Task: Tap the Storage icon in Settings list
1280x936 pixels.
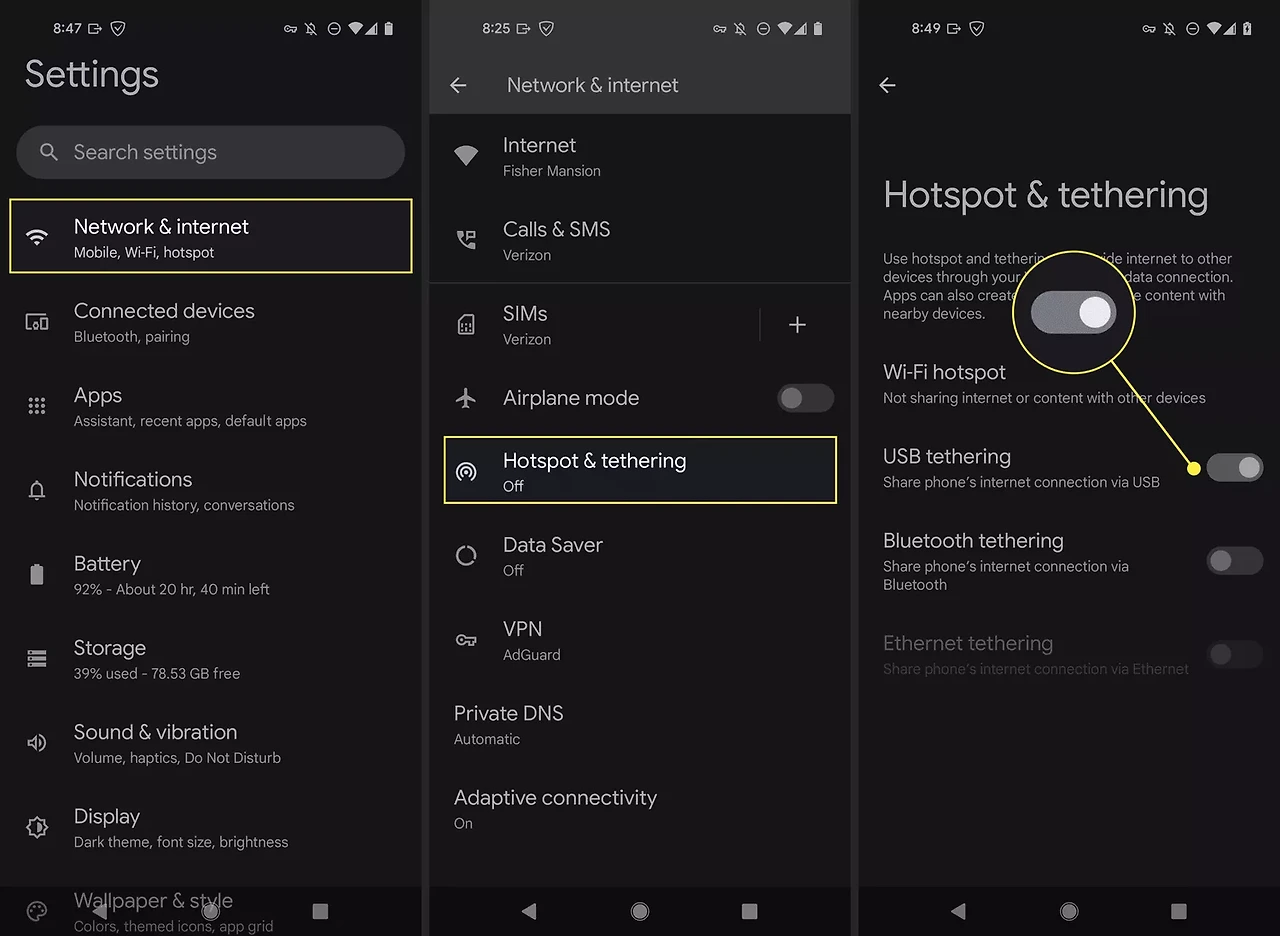Action: (x=37, y=658)
